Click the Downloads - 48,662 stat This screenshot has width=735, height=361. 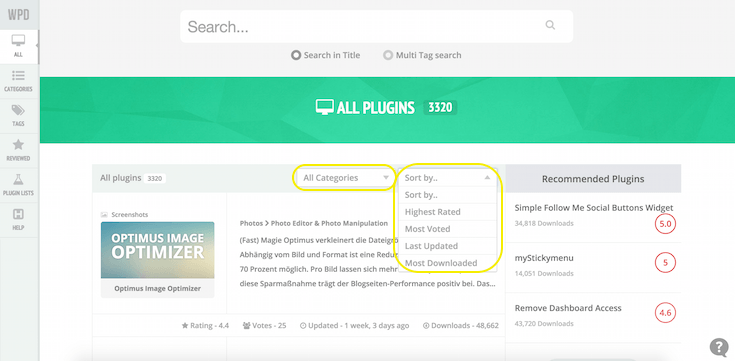(x=460, y=325)
